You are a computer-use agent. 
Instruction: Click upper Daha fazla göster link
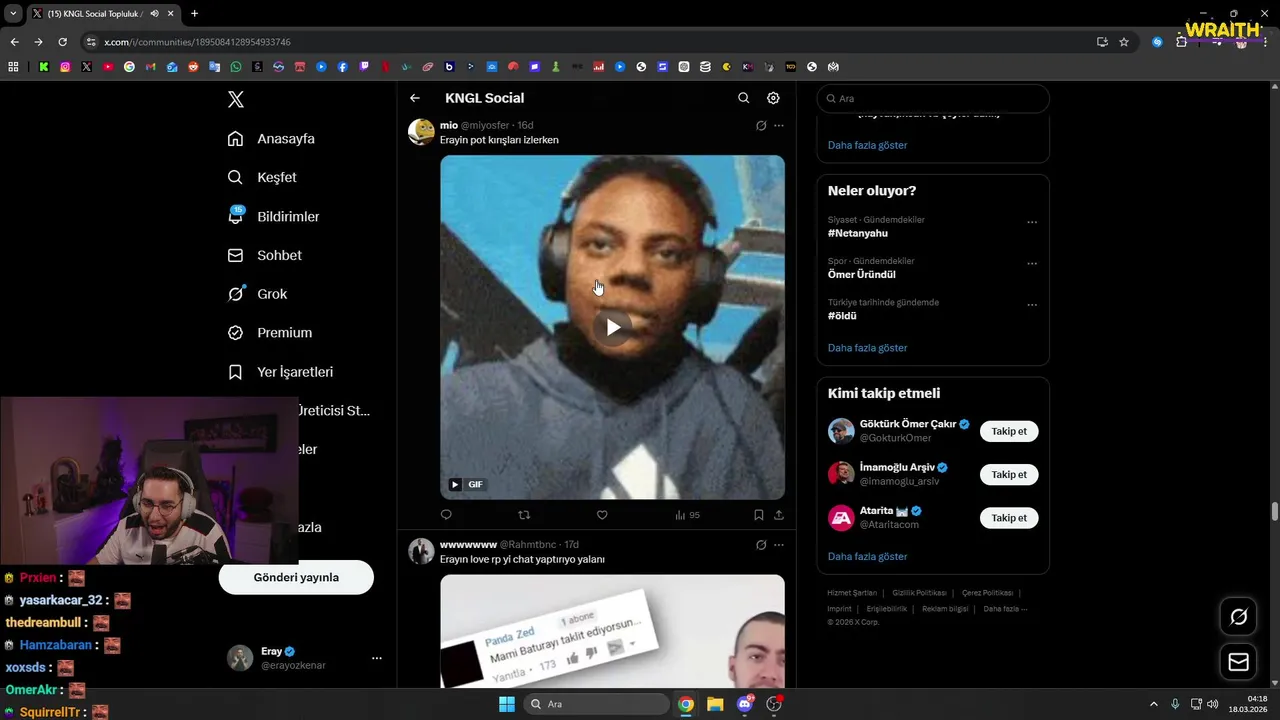pos(867,145)
